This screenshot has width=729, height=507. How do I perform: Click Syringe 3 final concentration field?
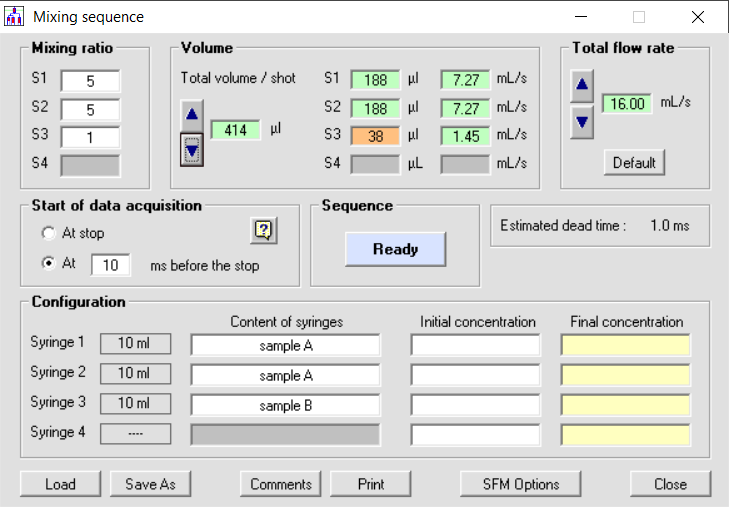point(625,405)
